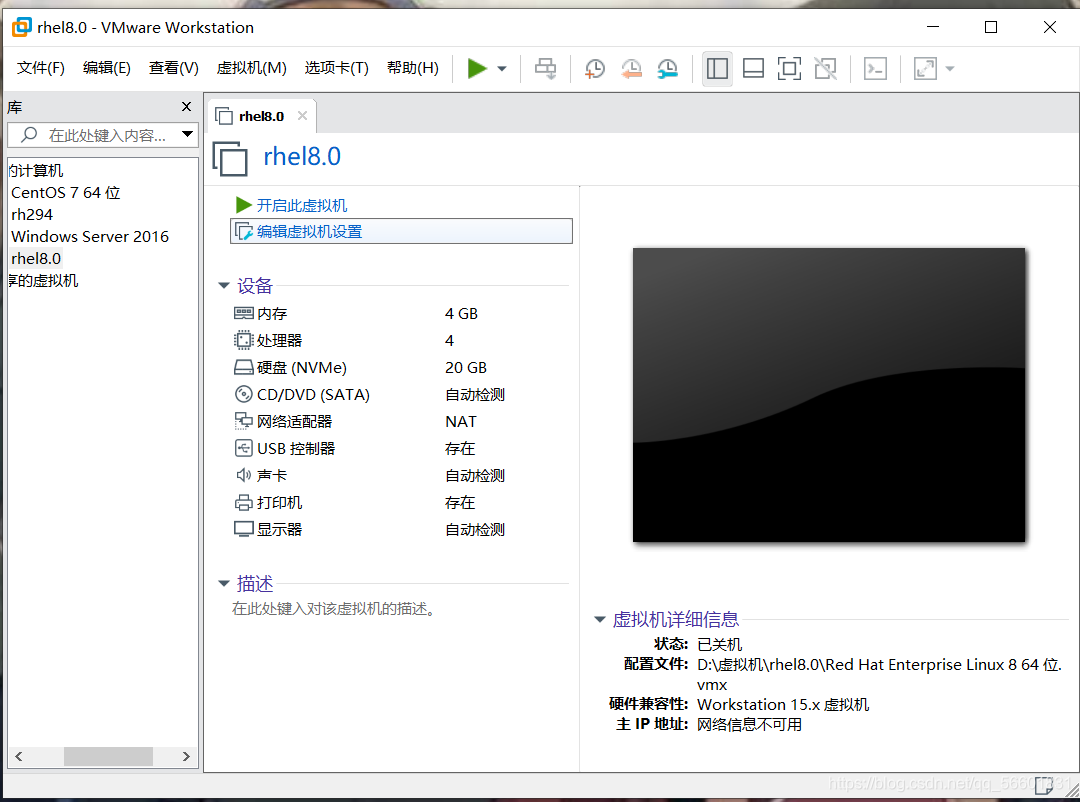Select the 计算机 root library entry
1080x802 pixels.
36,170
